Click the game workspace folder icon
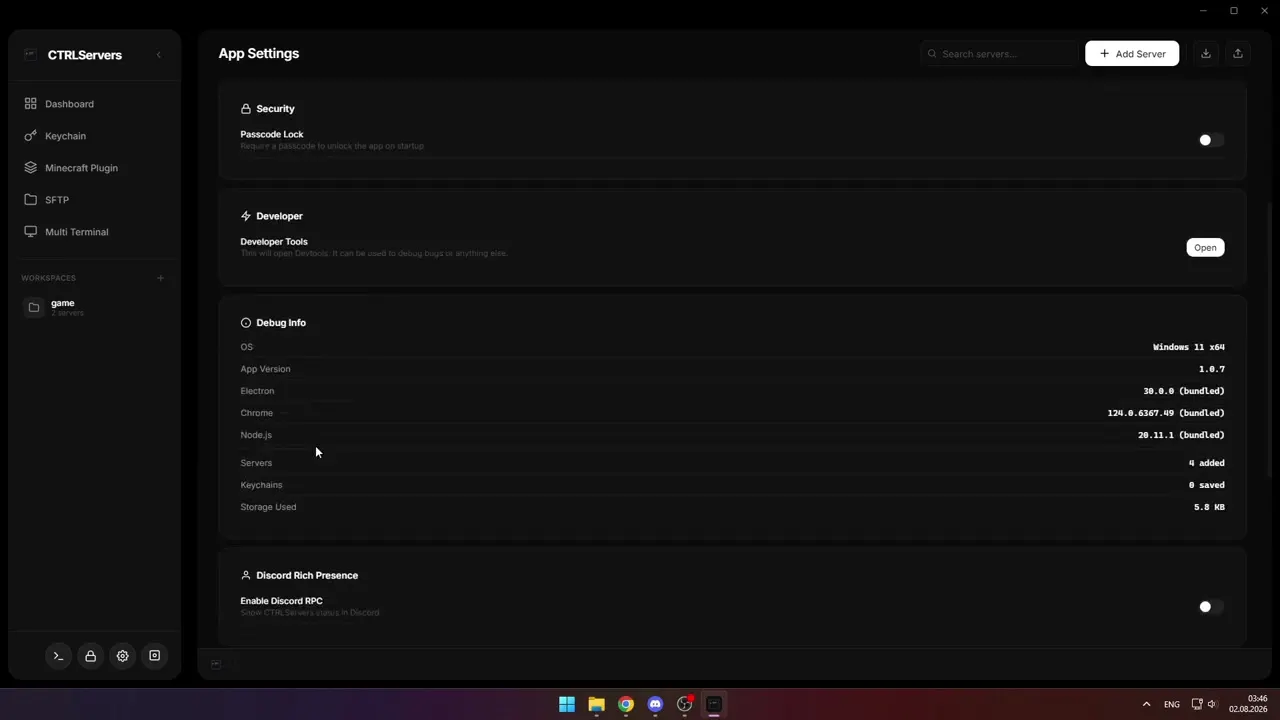The width and height of the screenshot is (1280, 720). tap(34, 307)
